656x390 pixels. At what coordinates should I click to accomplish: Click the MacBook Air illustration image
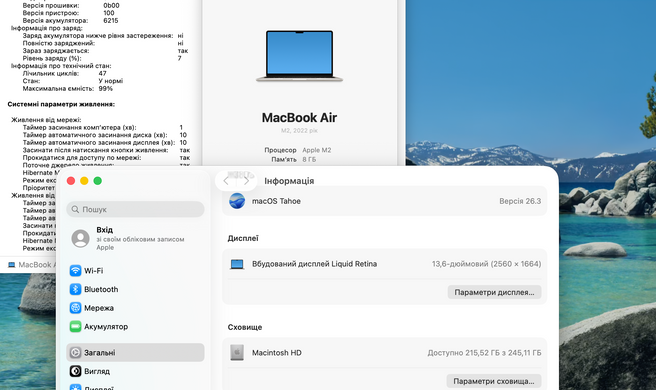300,56
